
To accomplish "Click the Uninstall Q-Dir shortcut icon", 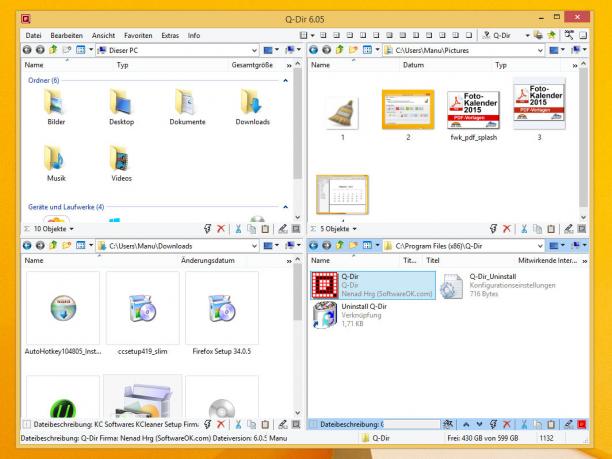I will [325, 315].
